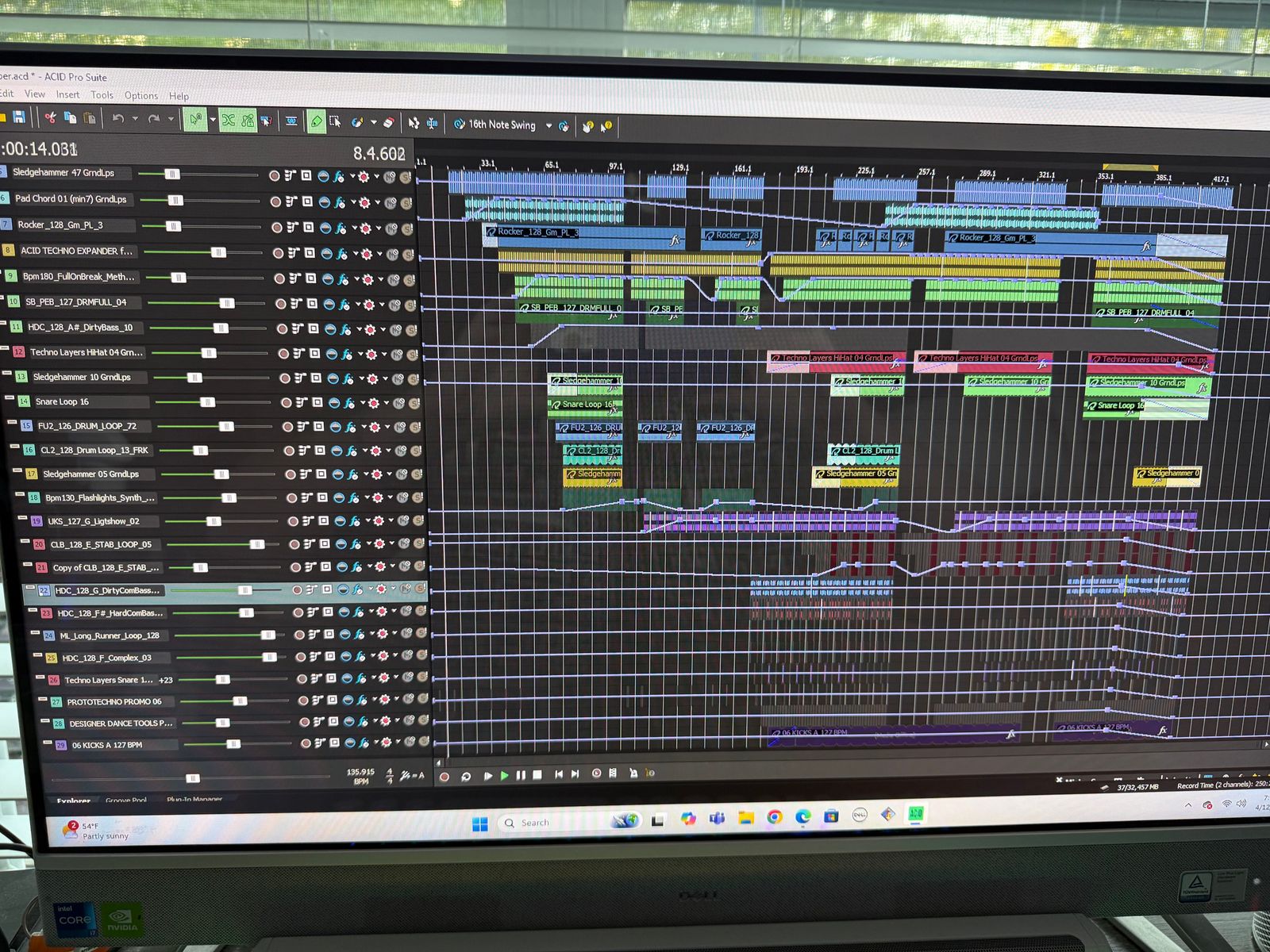Open Track FX on Rocker_128_Gm_PL_3 track
Image resolution: width=1270 pixels, height=952 pixels.
341,228
